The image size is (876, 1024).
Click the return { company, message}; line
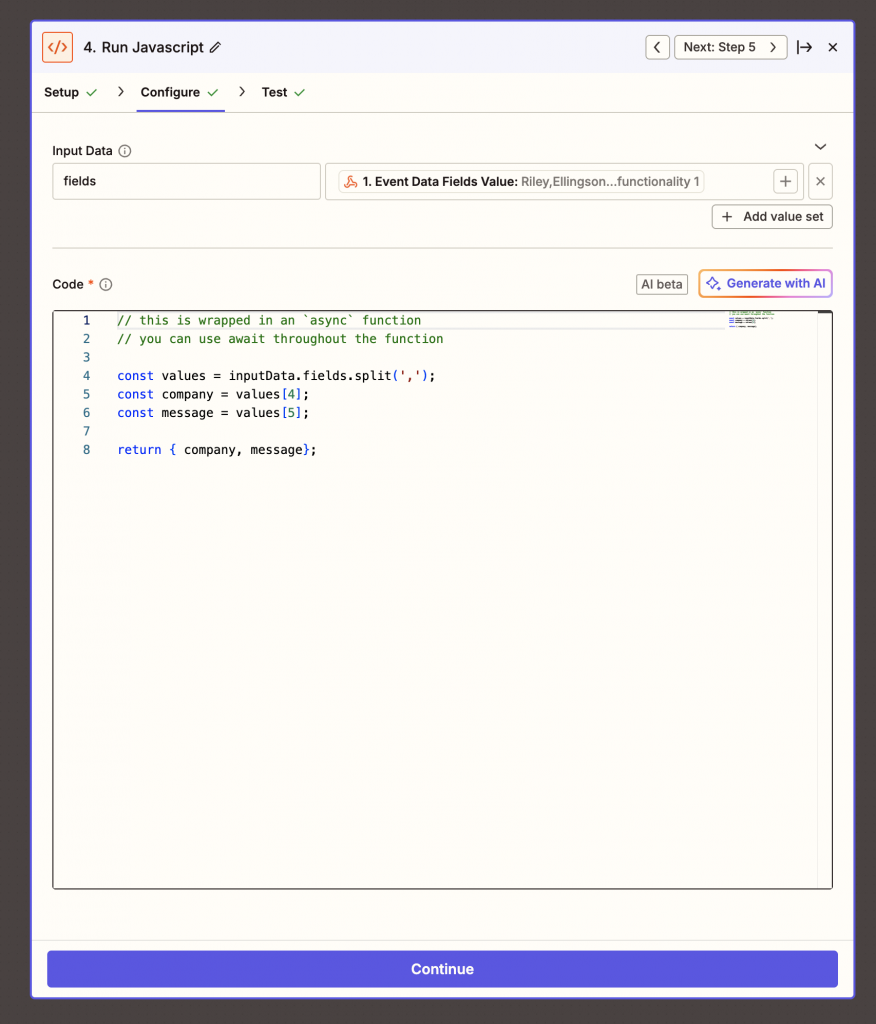(217, 450)
